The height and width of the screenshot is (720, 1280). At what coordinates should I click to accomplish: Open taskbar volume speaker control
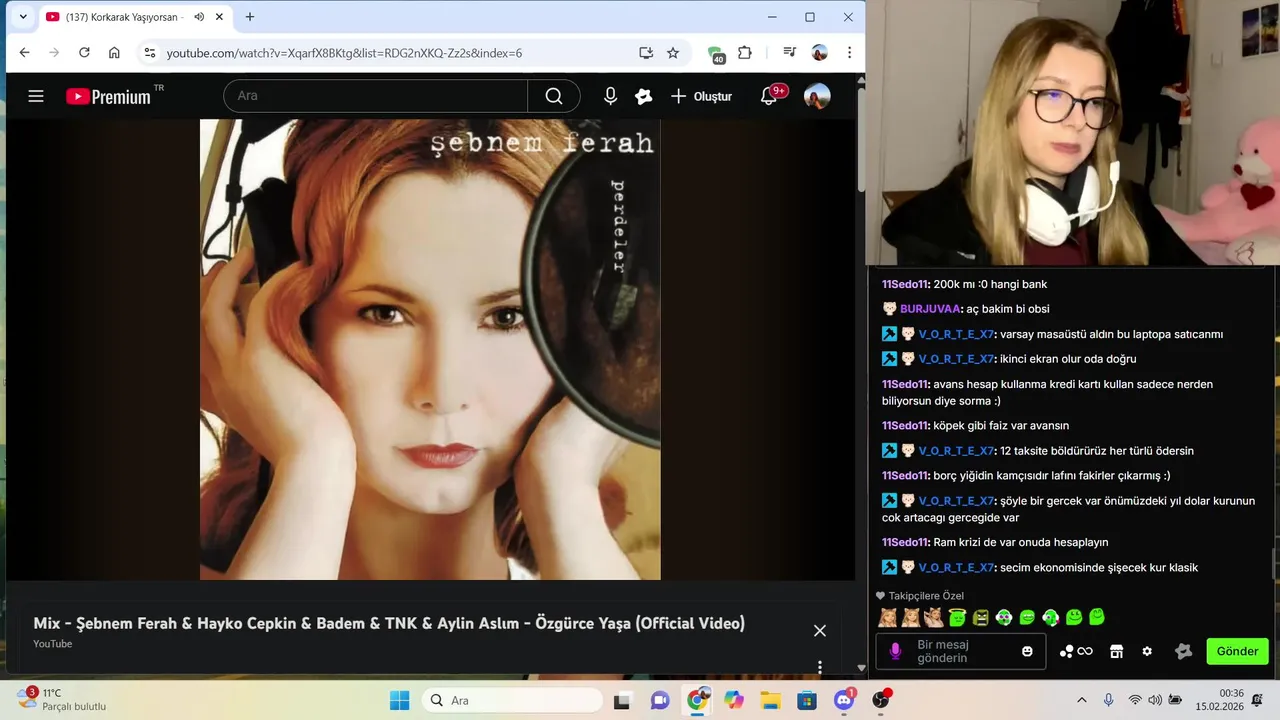coord(1155,700)
